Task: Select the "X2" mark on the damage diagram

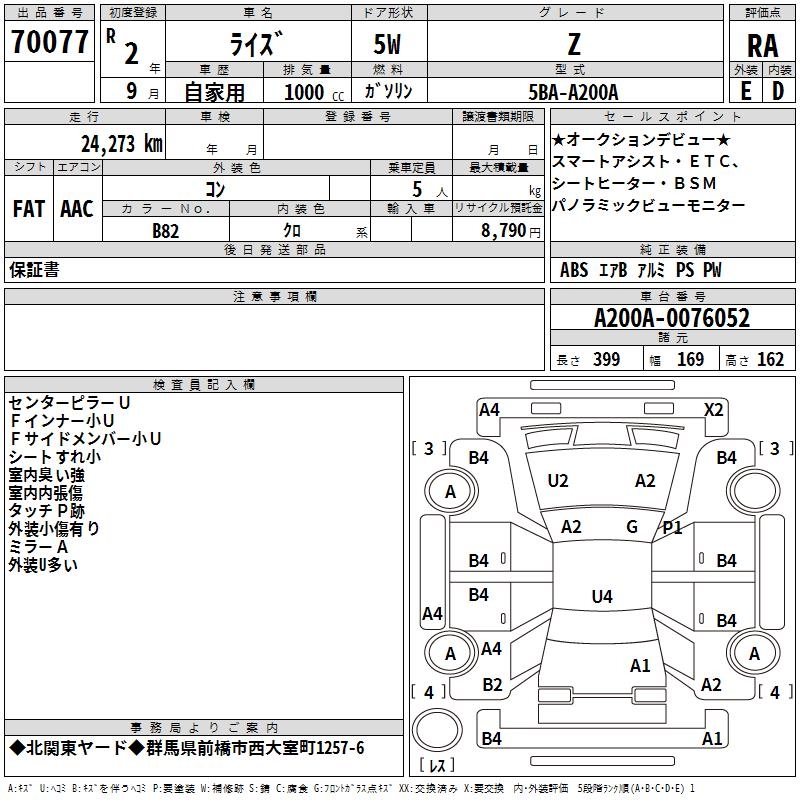Action: click(x=713, y=410)
